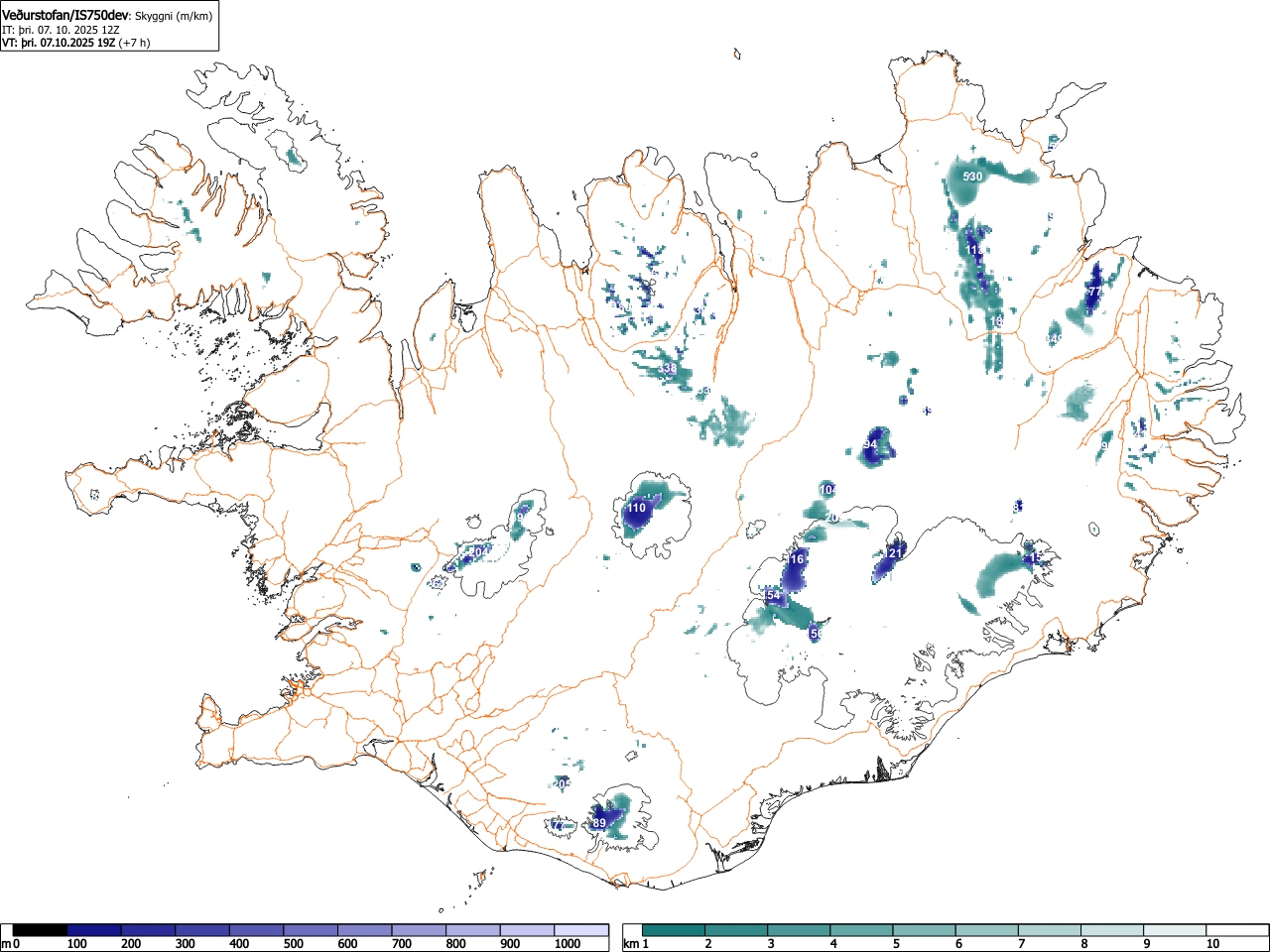1270x952 pixels.
Task: Select the 200–300 m legend swatch
Action: pyautogui.click(x=149, y=930)
